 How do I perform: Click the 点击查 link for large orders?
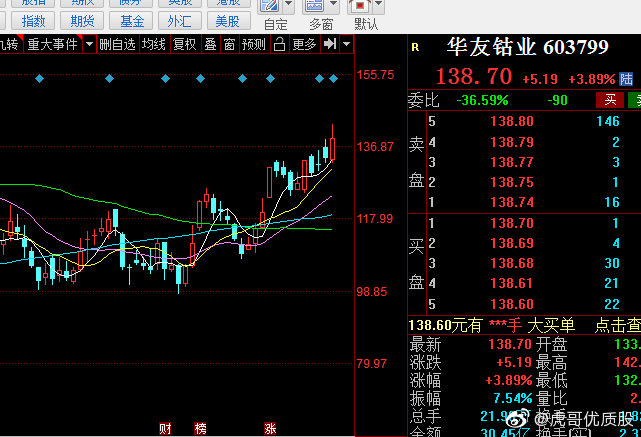(617, 325)
